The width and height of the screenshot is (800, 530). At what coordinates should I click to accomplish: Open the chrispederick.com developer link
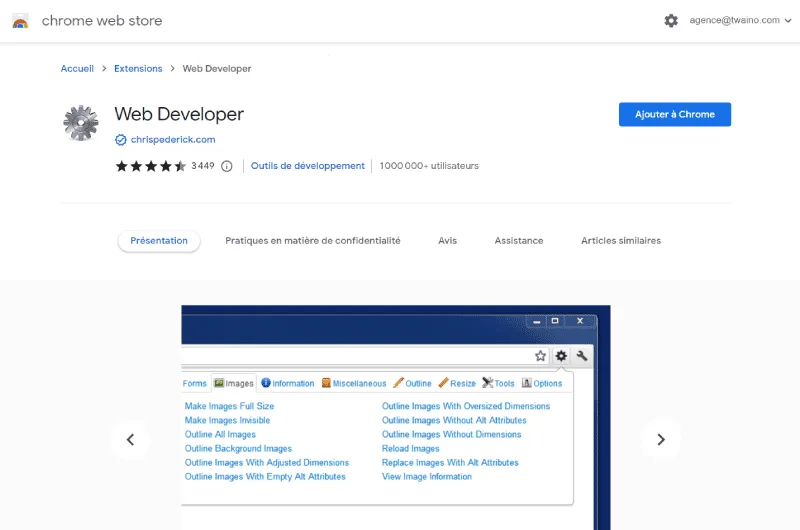click(x=173, y=140)
